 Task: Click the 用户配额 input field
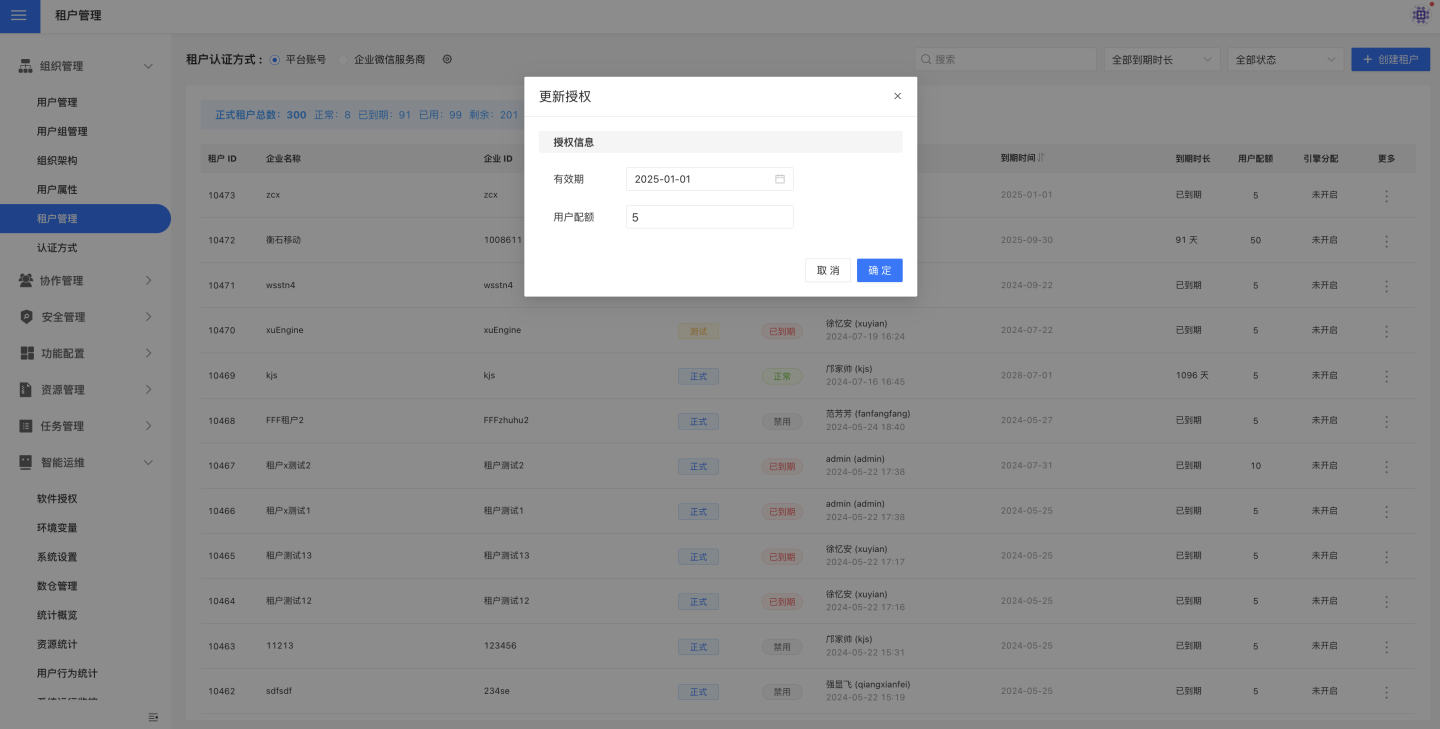click(709, 217)
